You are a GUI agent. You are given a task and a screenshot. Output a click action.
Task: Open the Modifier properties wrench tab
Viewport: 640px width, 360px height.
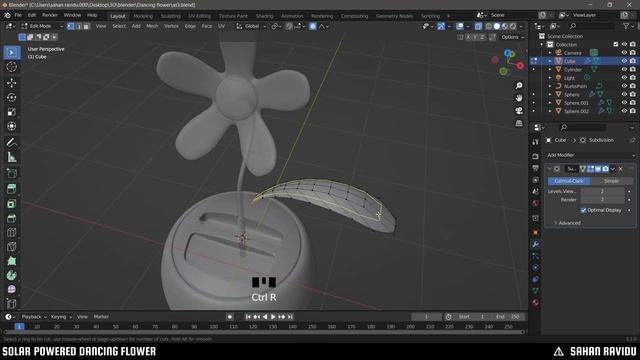tap(535, 244)
